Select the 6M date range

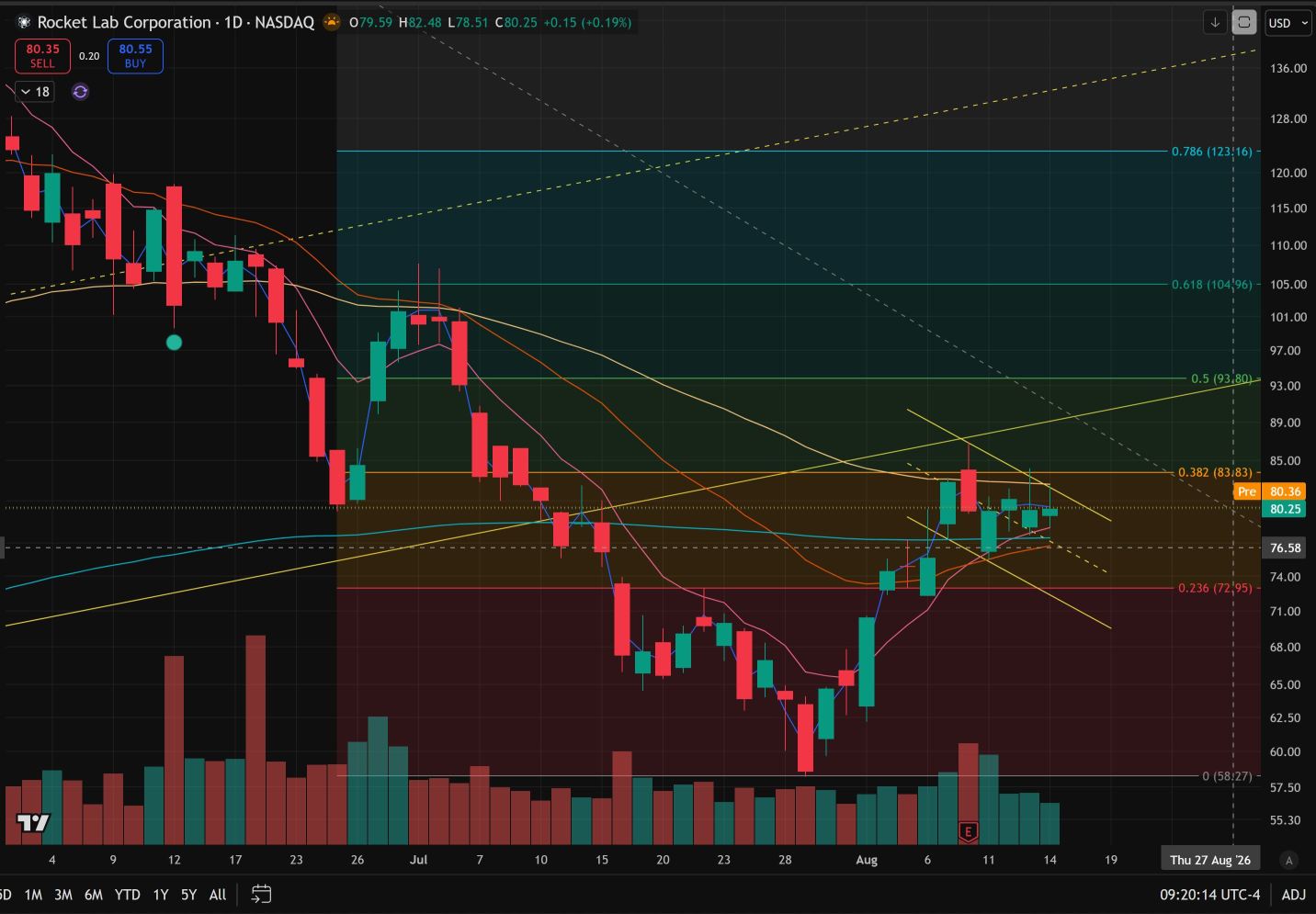tap(94, 895)
